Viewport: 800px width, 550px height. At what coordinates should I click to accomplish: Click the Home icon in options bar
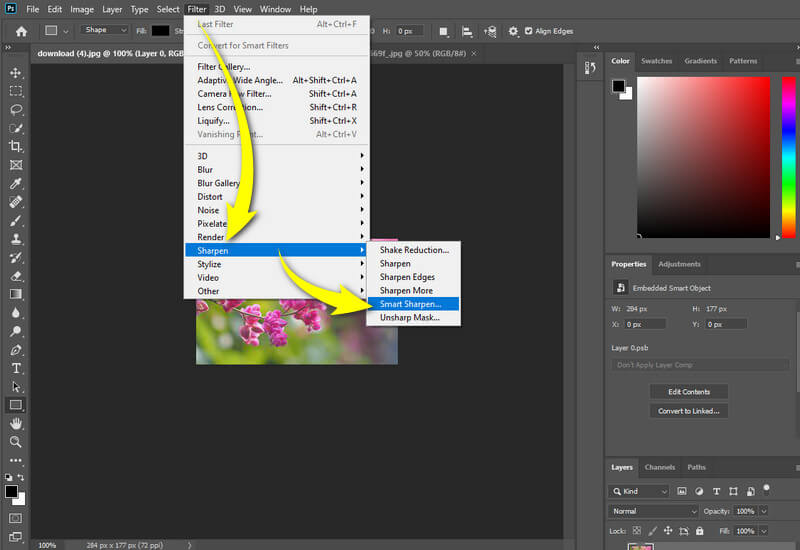(x=21, y=32)
